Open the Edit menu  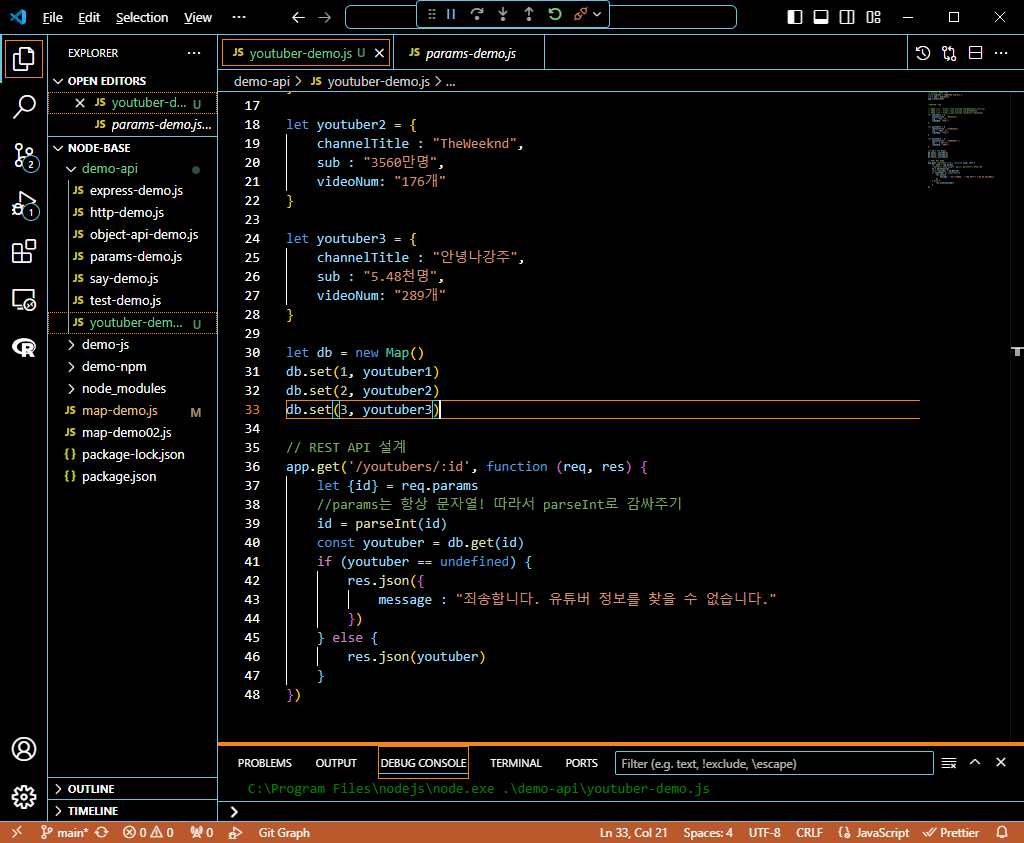coord(89,18)
